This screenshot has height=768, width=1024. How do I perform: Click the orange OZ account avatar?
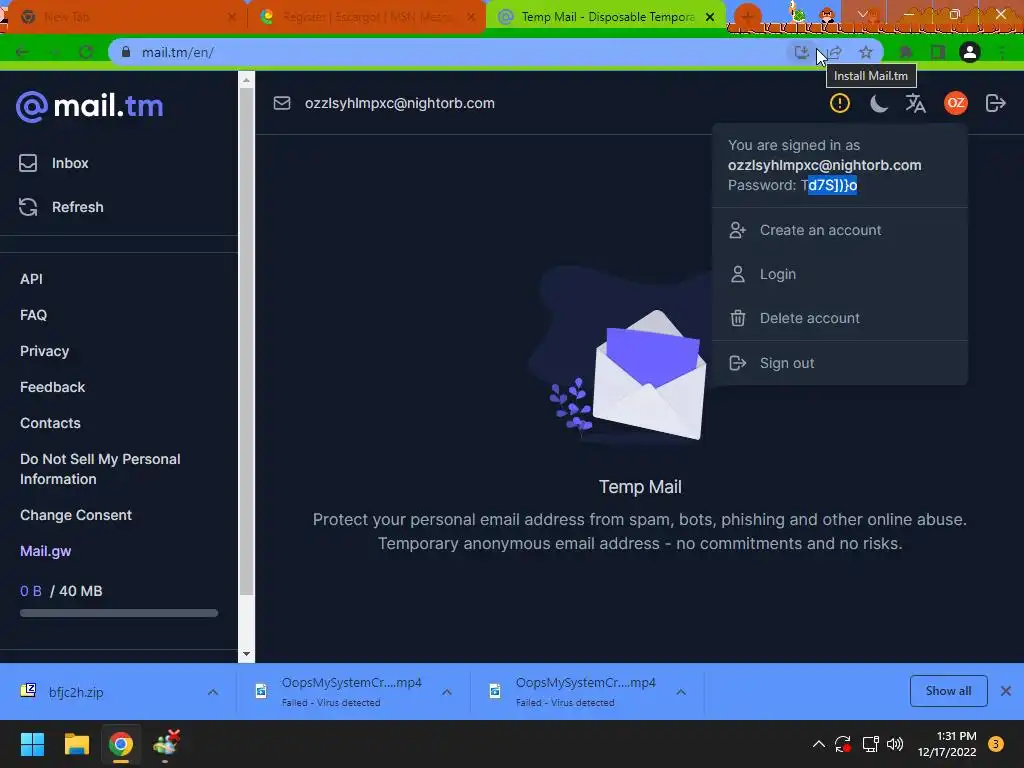(x=956, y=103)
